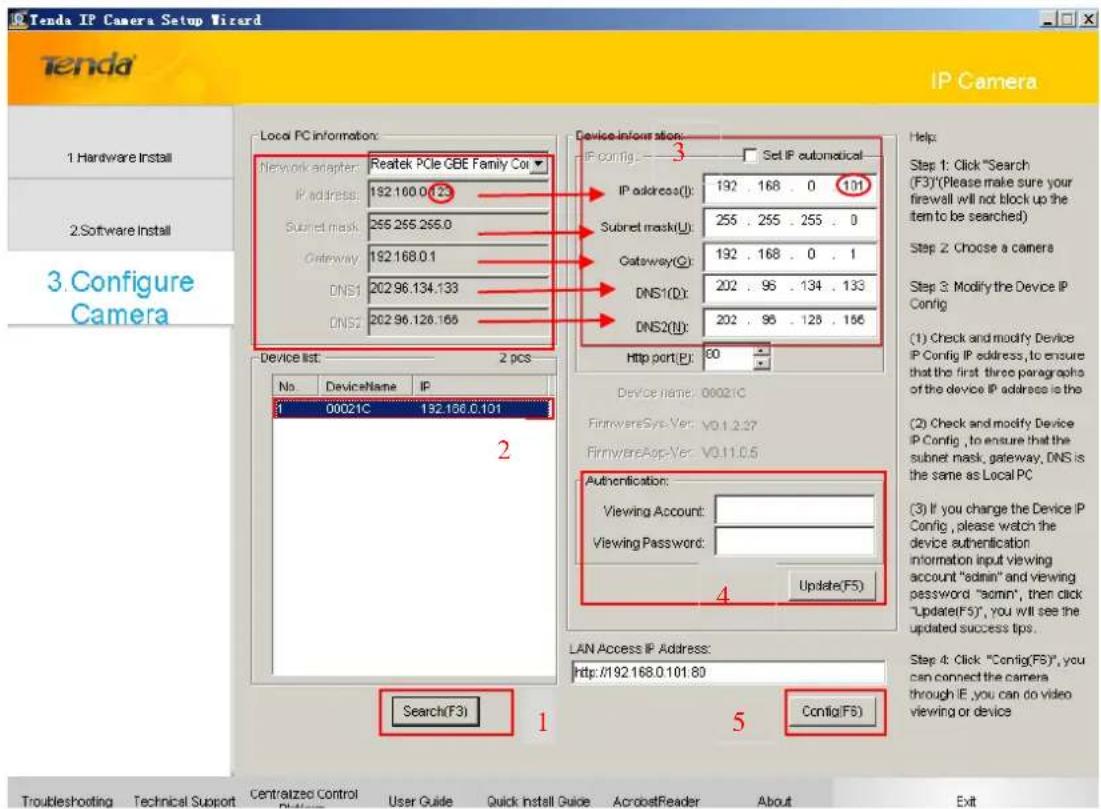The width and height of the screenshot is (1101, 809).
Task: Close the Setup Wizard window
Action: [1086, 20]
